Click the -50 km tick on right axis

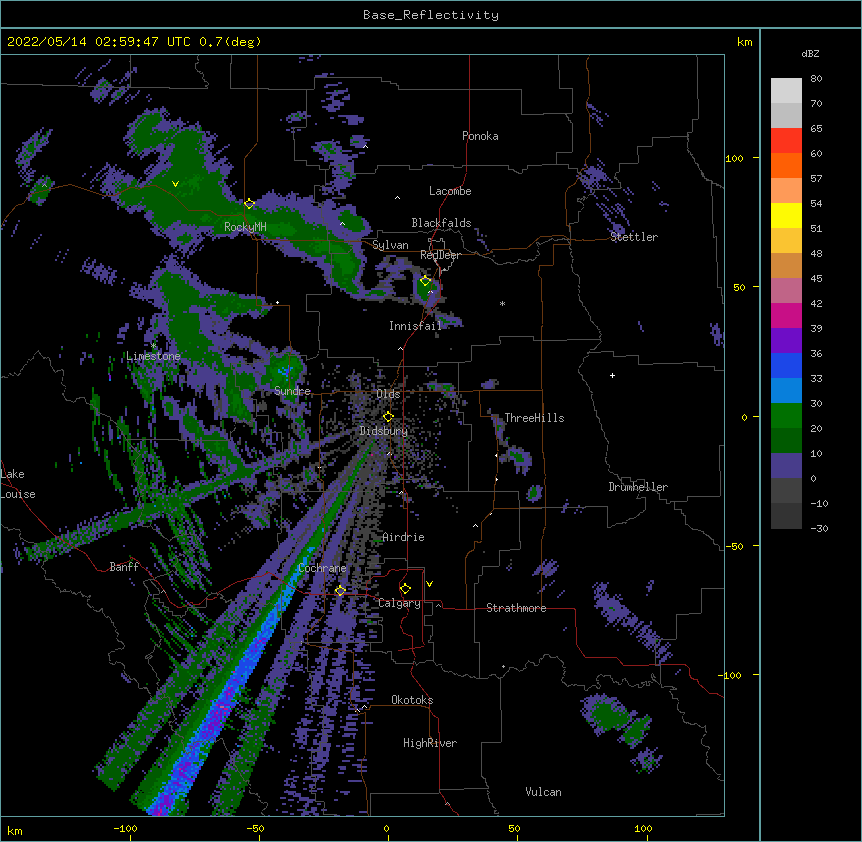(x=734, y=546)
